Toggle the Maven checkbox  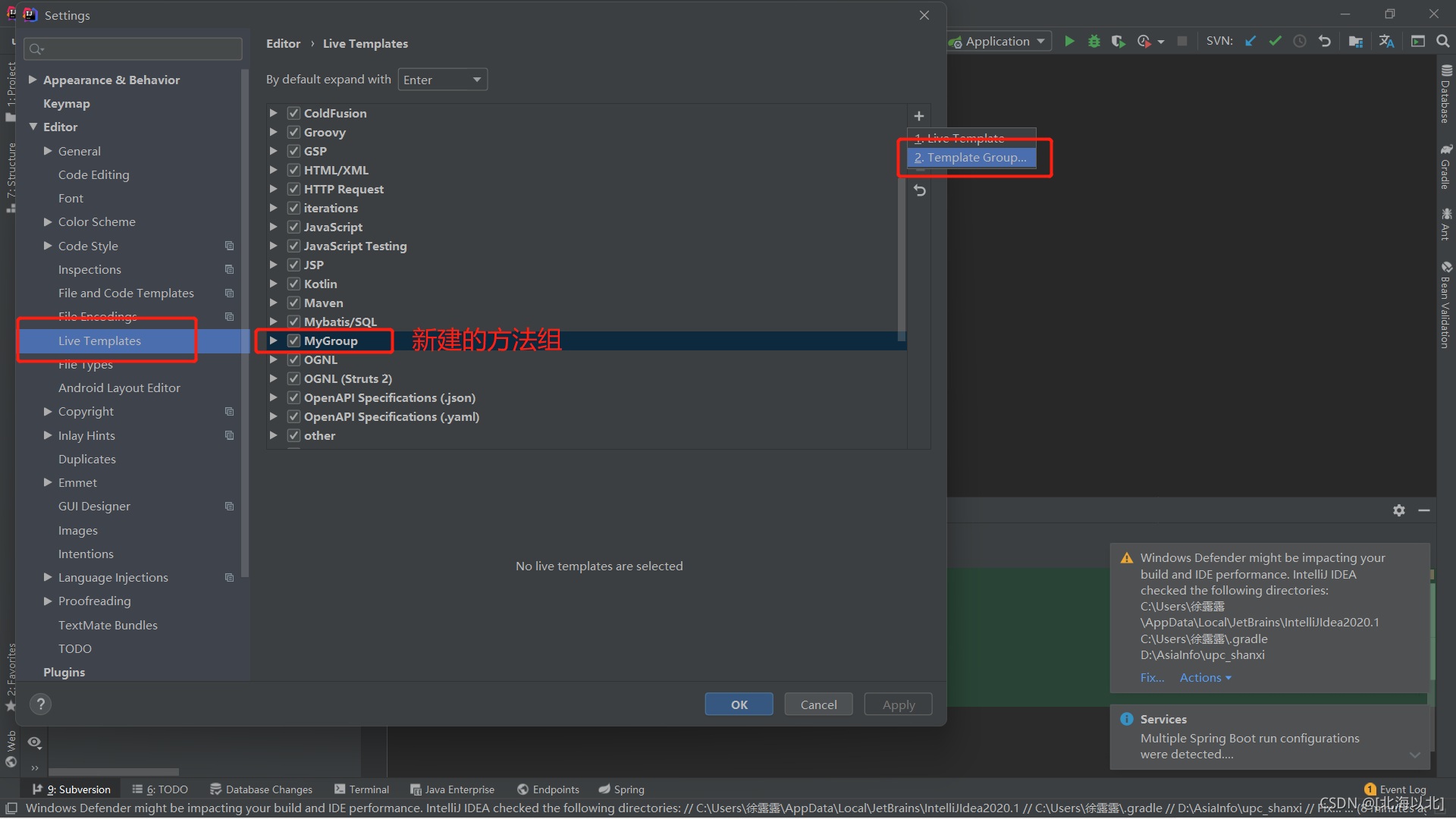[x=293, y=303]
